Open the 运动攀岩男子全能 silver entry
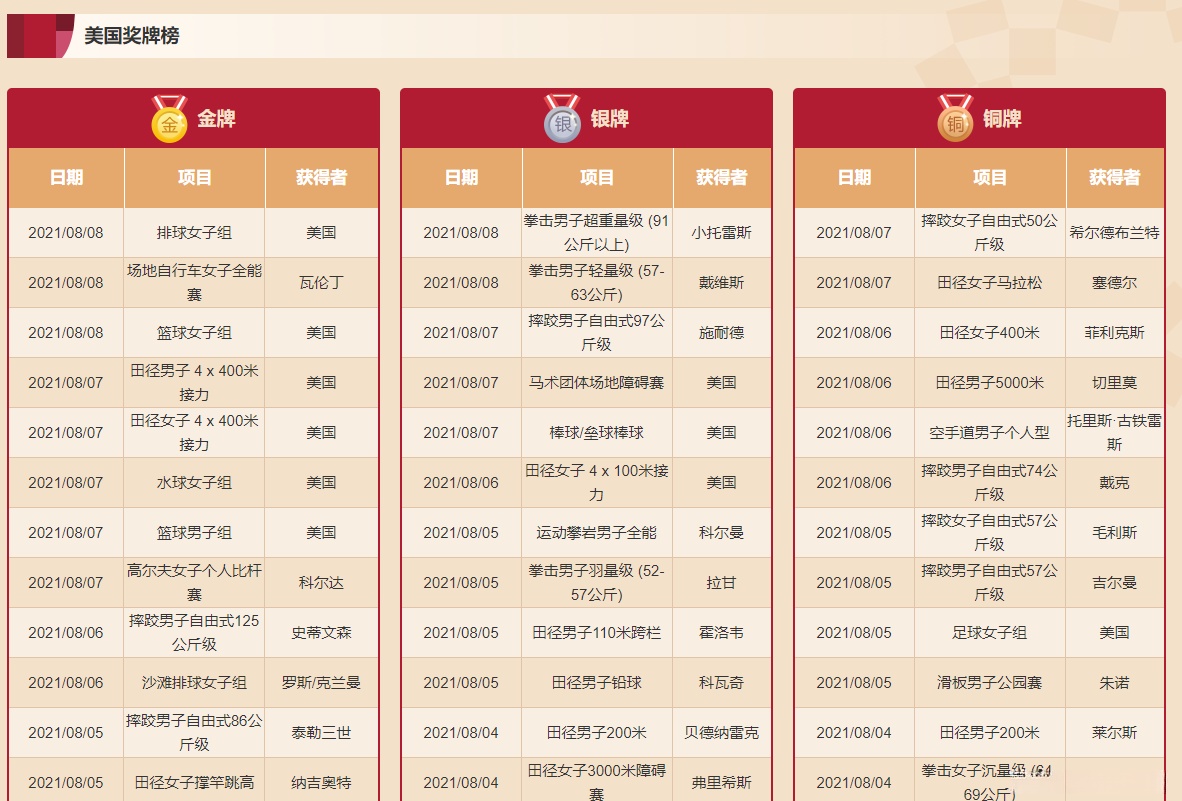The image size is (1182, 801). click(596, 532)
